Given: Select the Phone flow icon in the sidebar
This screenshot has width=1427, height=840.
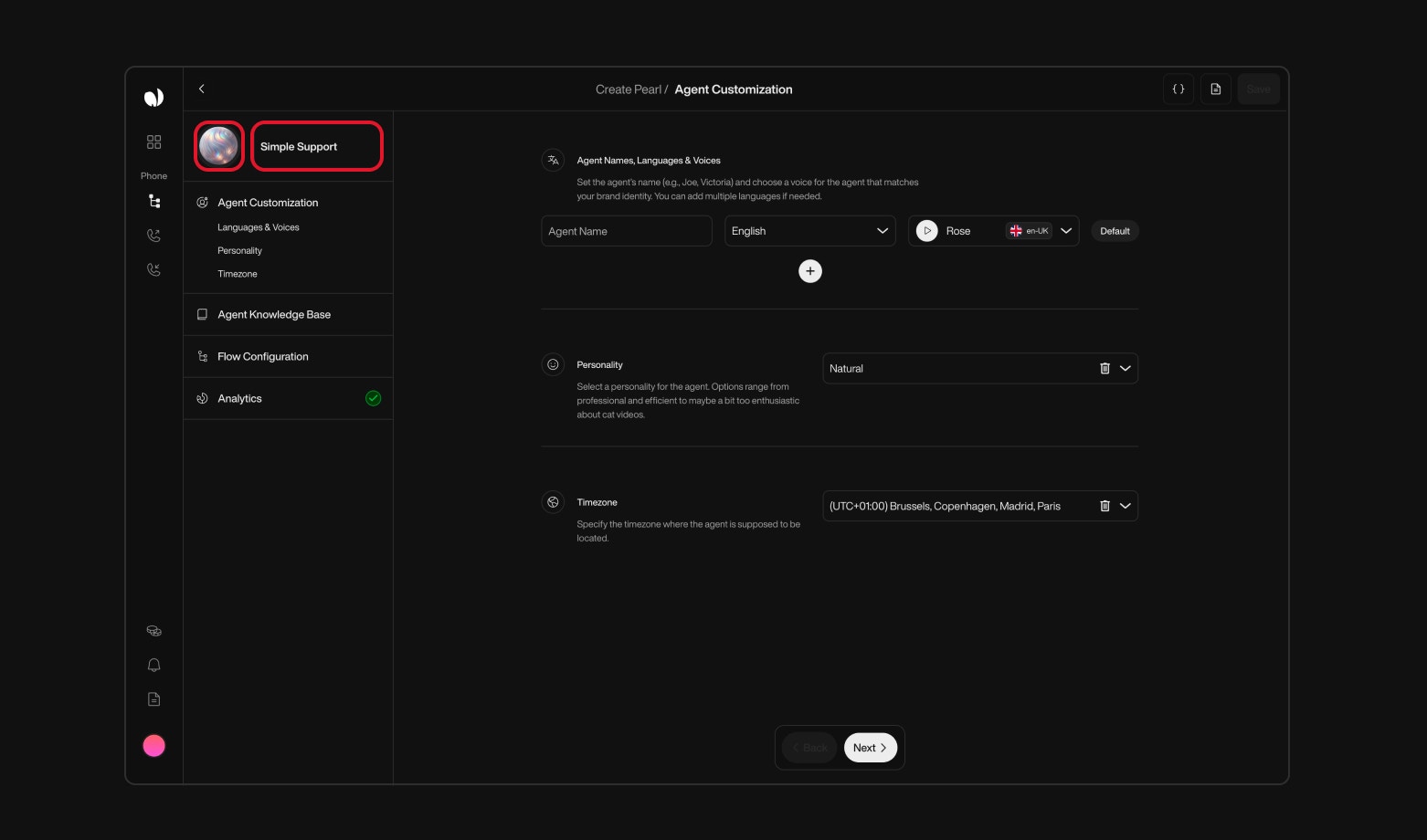Looking at the screenshot, I should coord(153,201).
